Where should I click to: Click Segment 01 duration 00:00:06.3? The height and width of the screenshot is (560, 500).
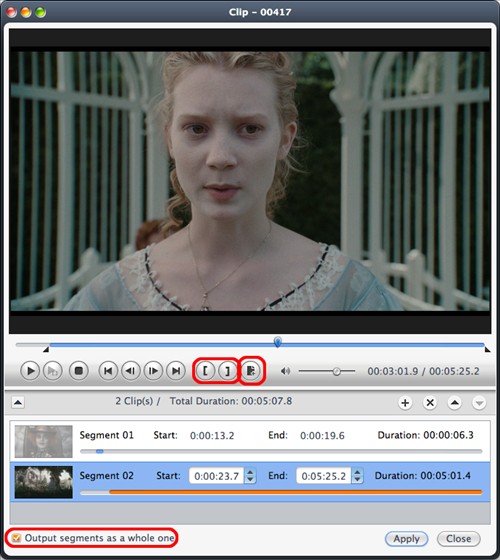449,435
